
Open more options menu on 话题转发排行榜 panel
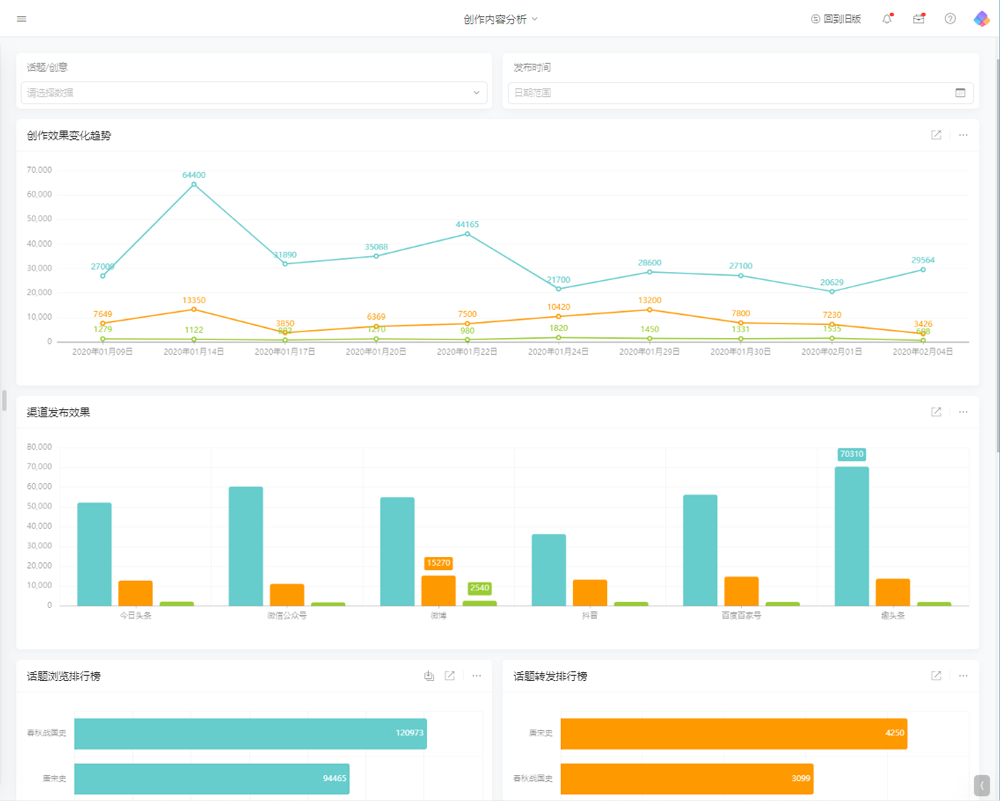coord(963,676)
